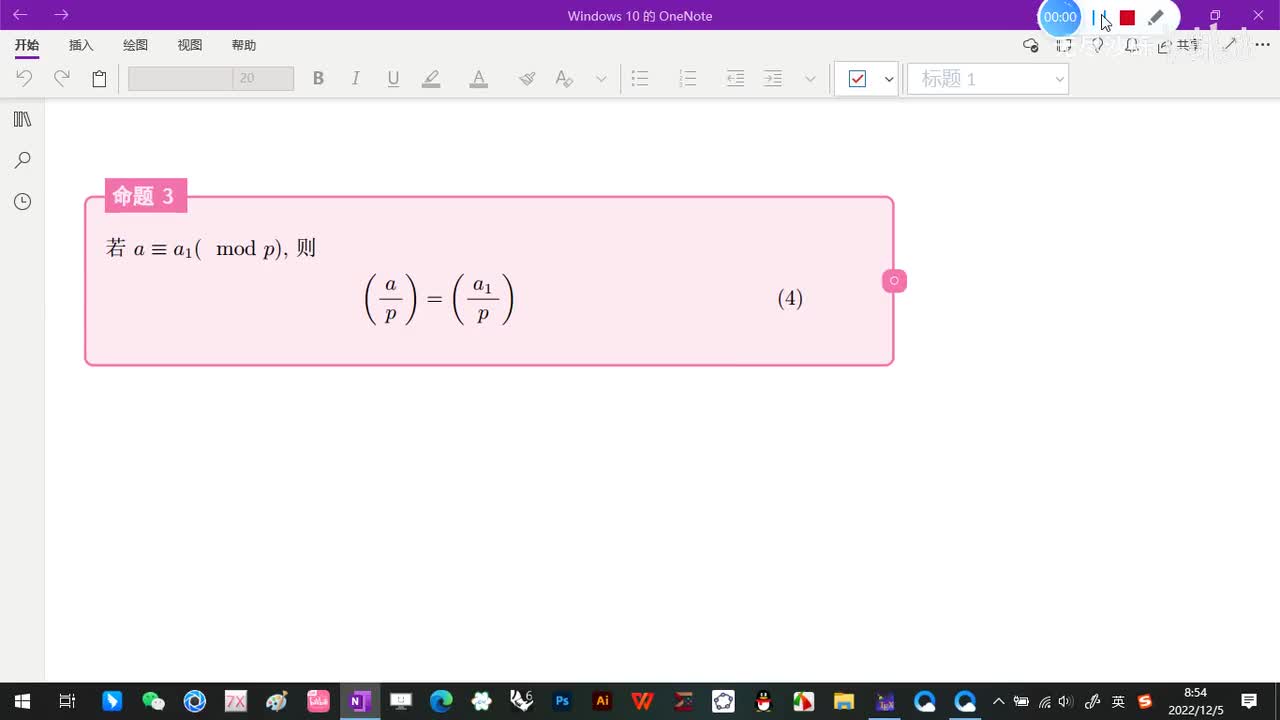The height and width of the screenshot is (720, 1280).
Task: Switch to the 开始 ribbon tab
Action: pyautogui.click(x=27, y=45)
